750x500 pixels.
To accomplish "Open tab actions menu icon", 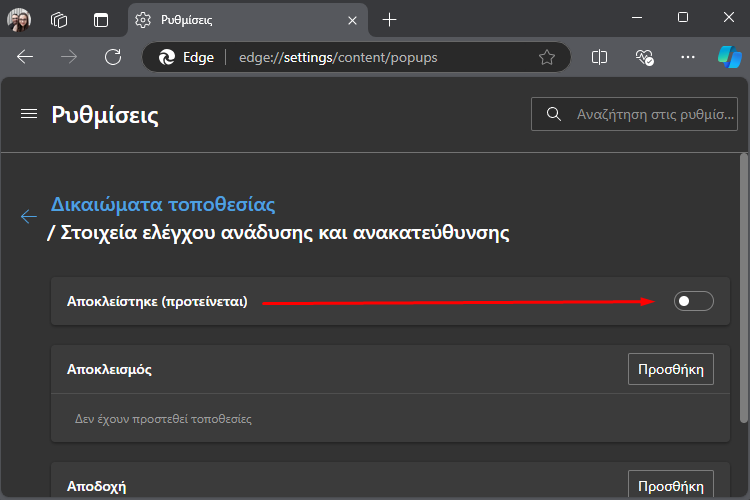I will (101, 20).
